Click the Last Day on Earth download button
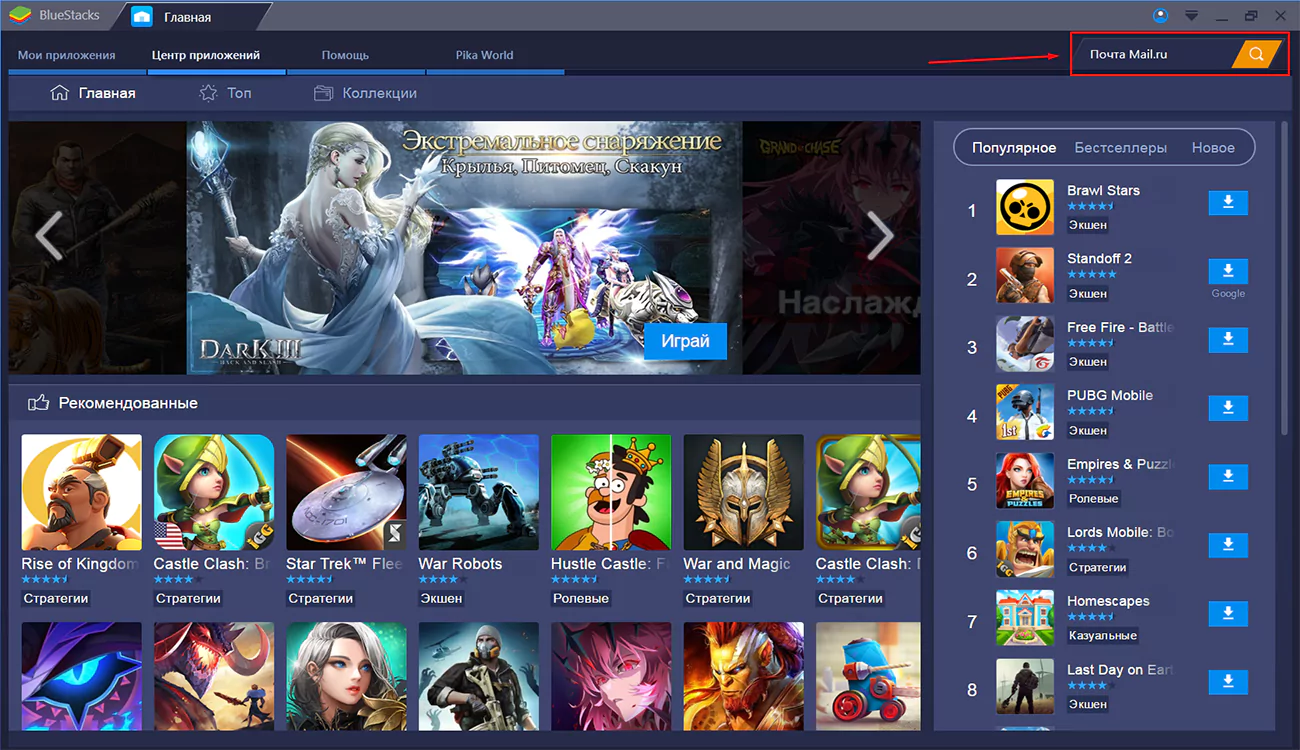1300x750 pixels. click(x=1228, y=682)
